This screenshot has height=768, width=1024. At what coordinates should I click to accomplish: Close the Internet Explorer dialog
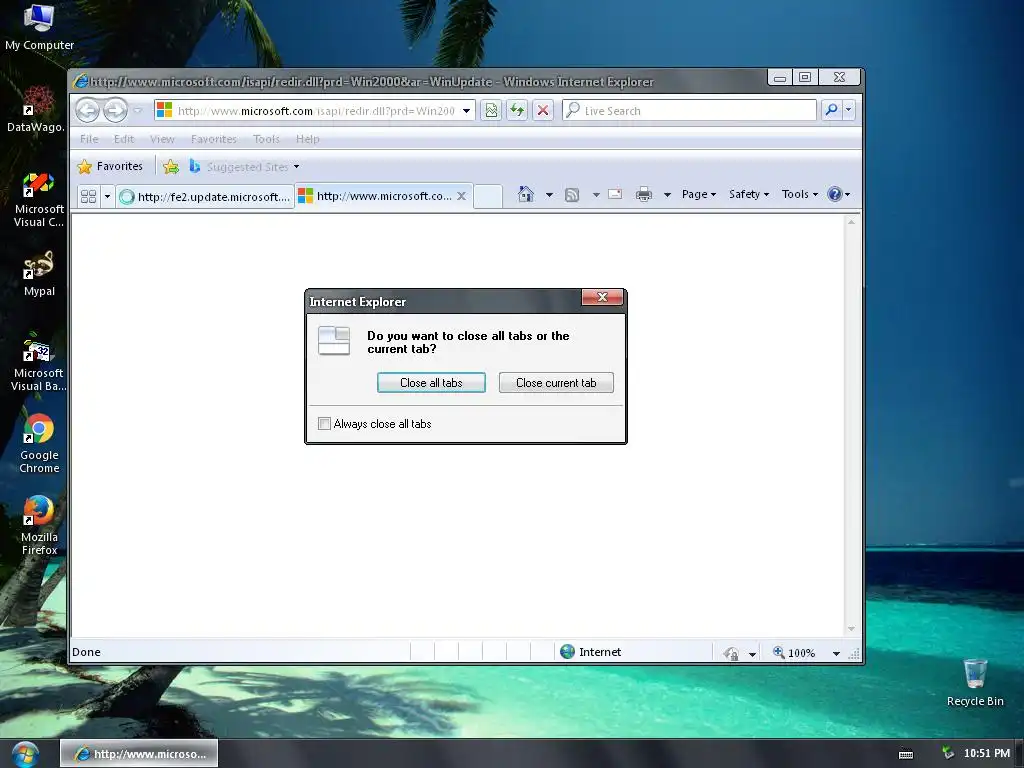tap(603, 297)
